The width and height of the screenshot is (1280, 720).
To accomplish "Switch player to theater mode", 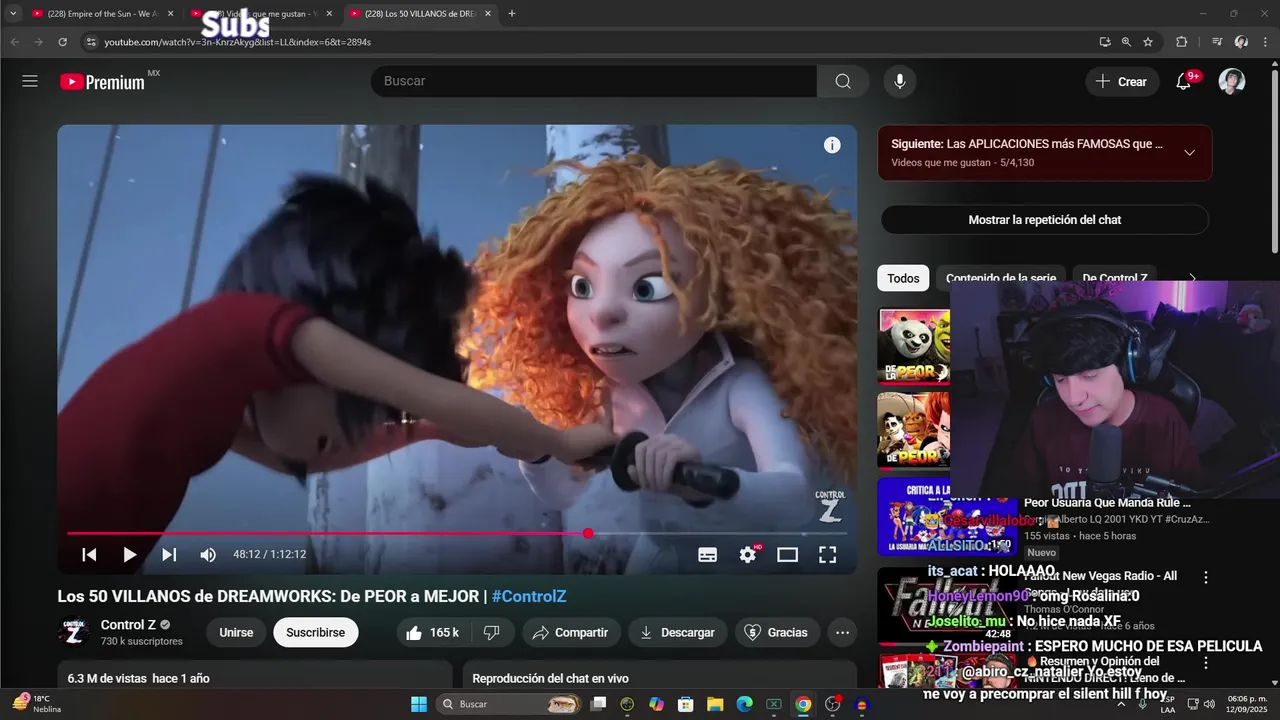I will [x=788, y=554].
